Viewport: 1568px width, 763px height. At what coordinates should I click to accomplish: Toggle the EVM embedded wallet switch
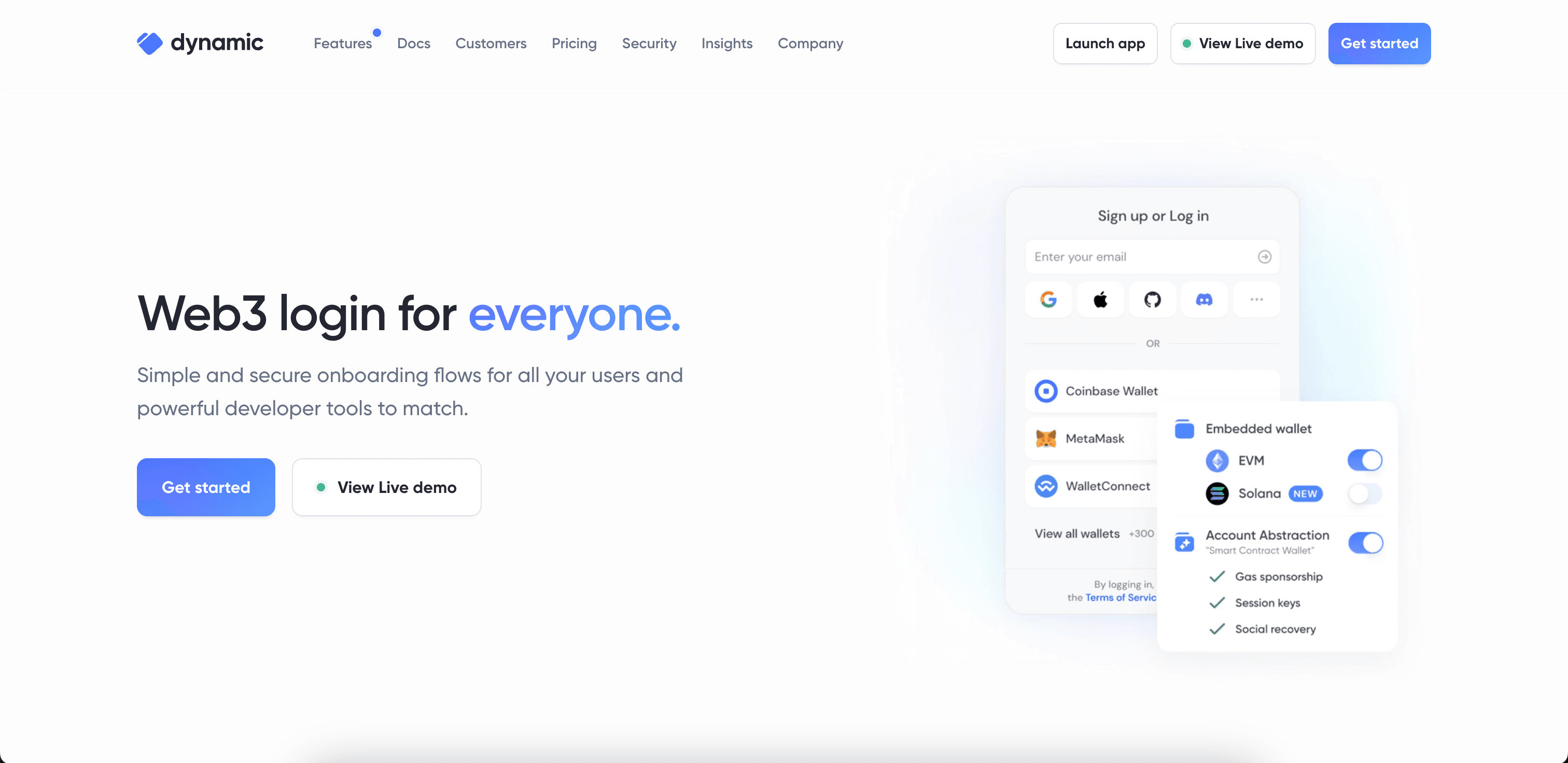[1365, 460]
